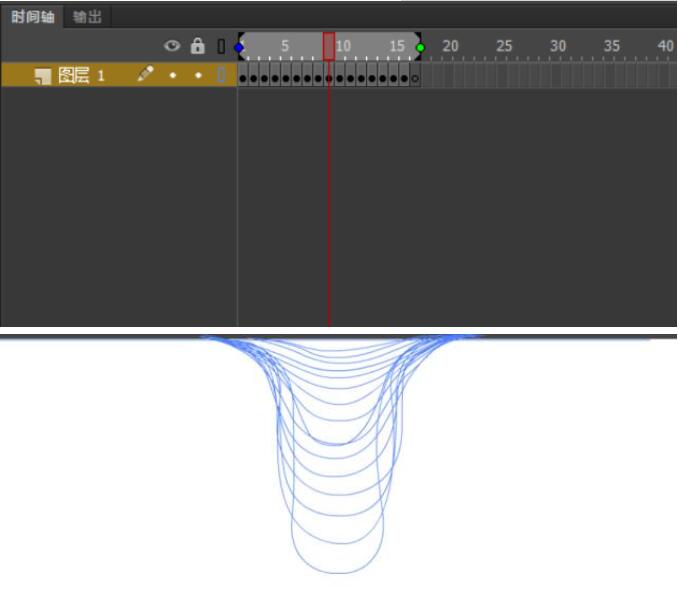The height and width of the screenshot is (614, 679).
Task: Toggle outline view for all layers
Action: tap(221, 46)
